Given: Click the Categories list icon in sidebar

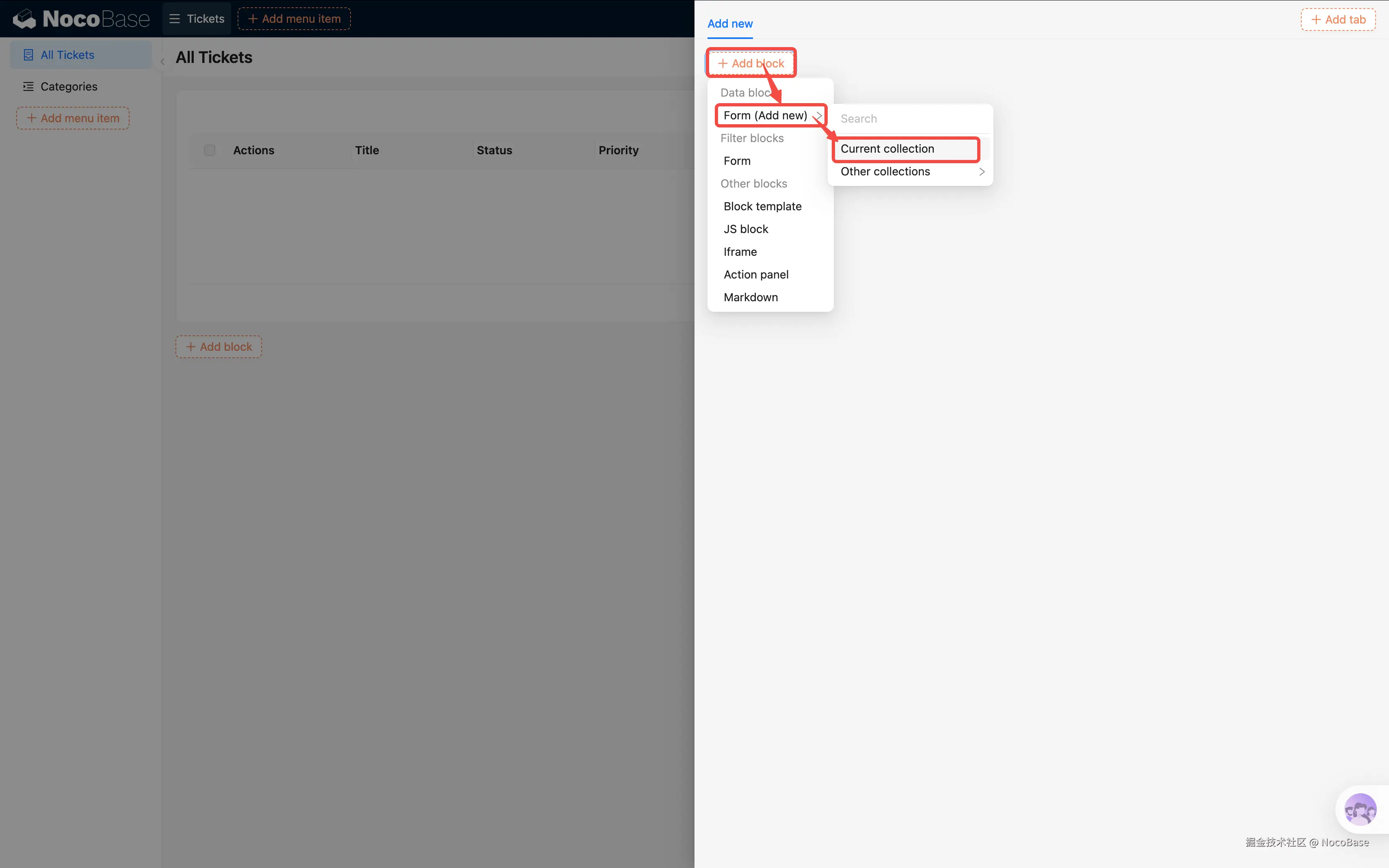Looking at the screenshot, I should (28, 87).
